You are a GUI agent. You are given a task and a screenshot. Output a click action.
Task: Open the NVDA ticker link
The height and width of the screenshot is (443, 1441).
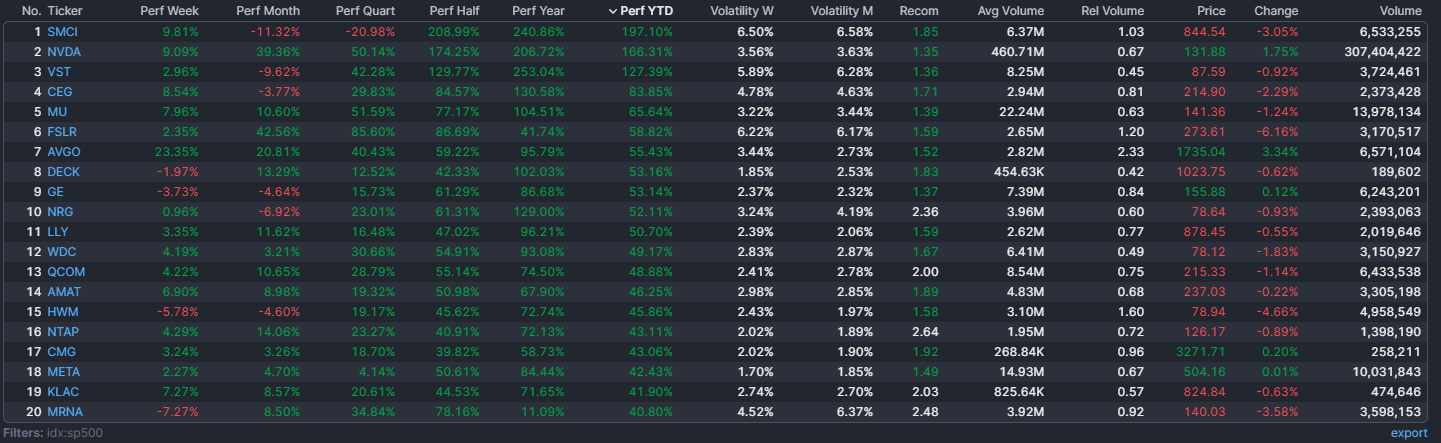click(63, 52)
